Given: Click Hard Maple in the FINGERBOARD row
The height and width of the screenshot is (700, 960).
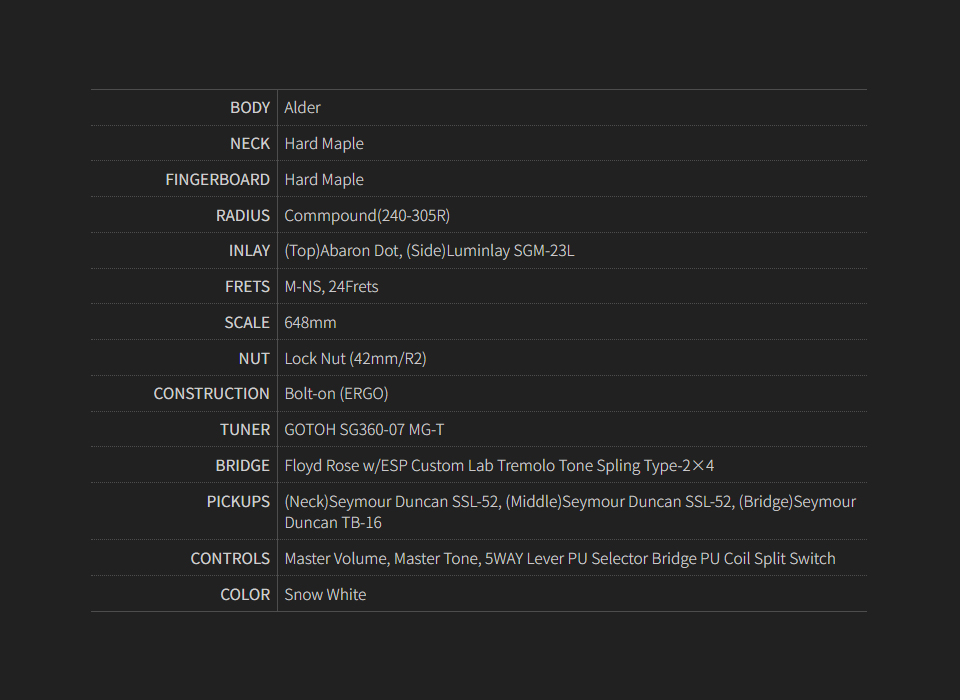Looking at the screenshot, I should point(324,180).
